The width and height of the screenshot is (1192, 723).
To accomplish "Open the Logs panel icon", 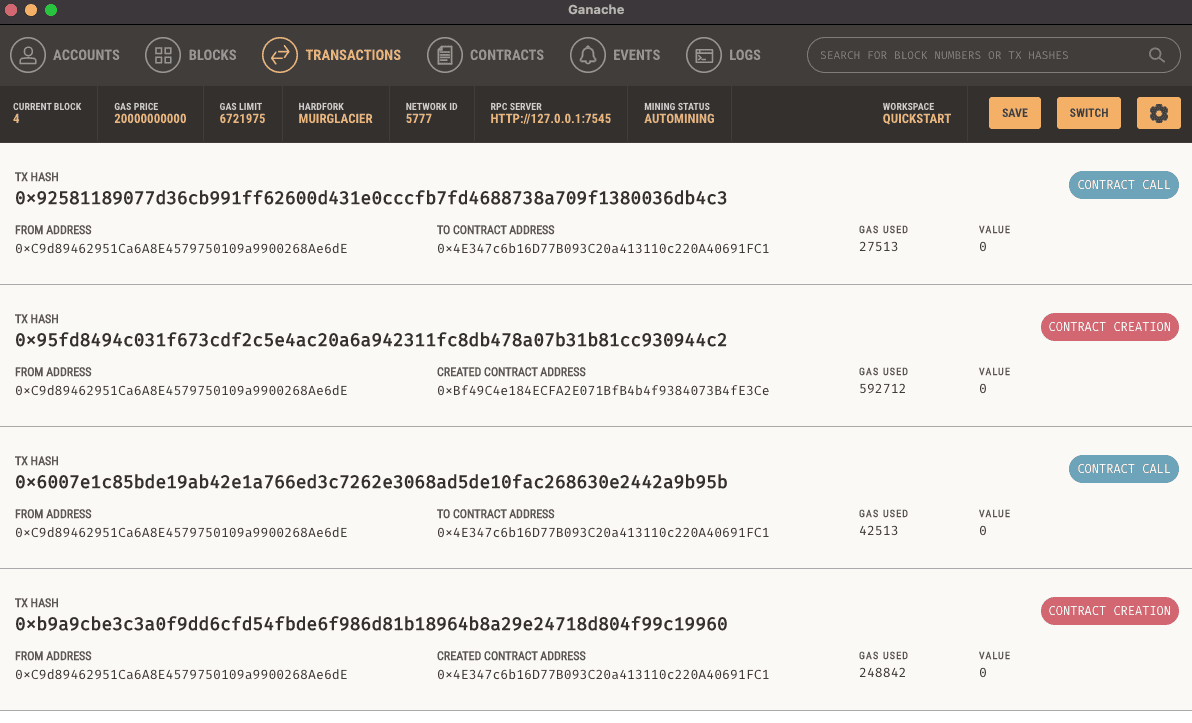I will 702,55.
